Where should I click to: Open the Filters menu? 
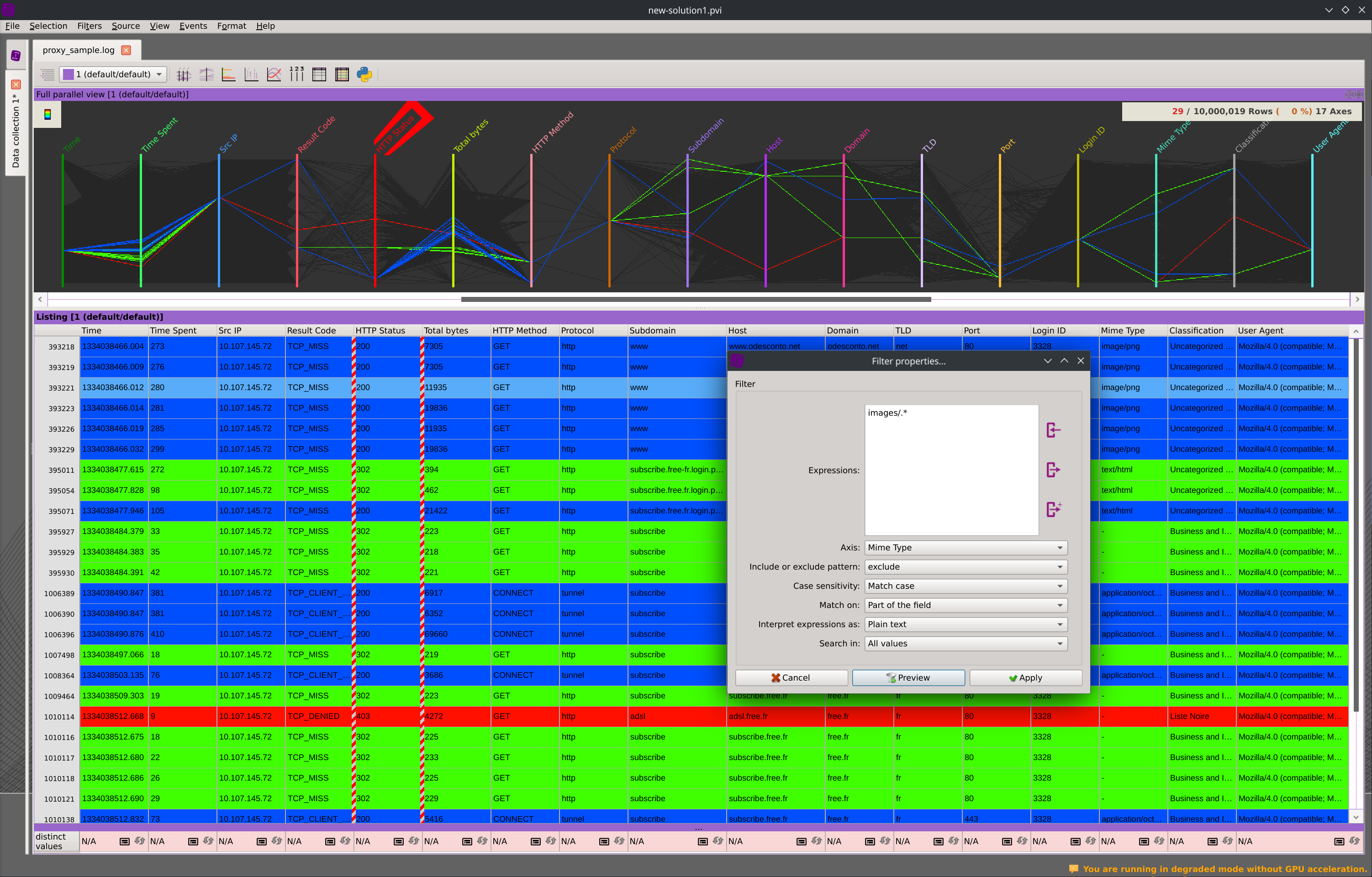[89, 26]
